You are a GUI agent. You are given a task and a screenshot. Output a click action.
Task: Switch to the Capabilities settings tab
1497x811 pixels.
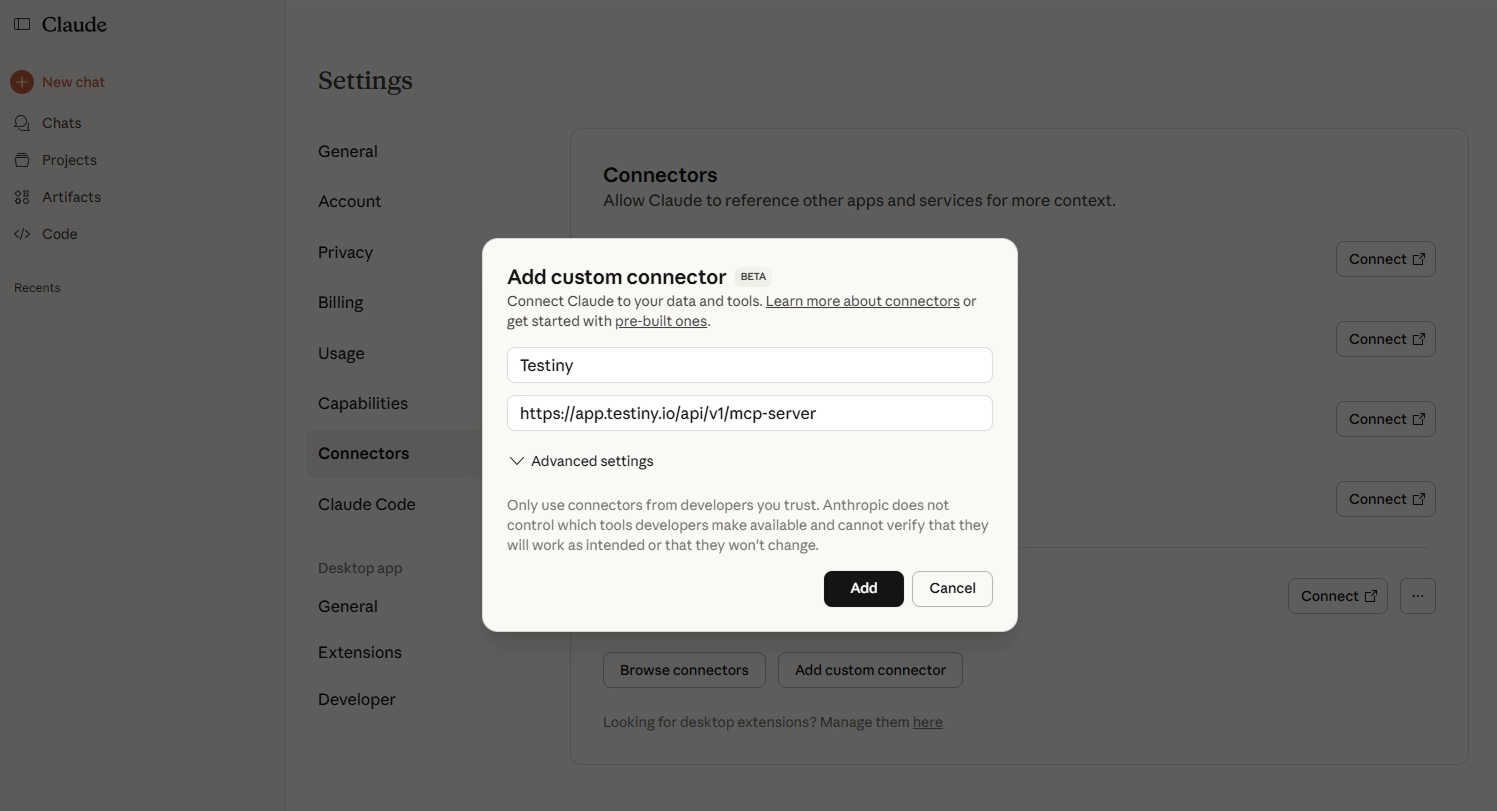pyautogui.click(x=363, y=403)
